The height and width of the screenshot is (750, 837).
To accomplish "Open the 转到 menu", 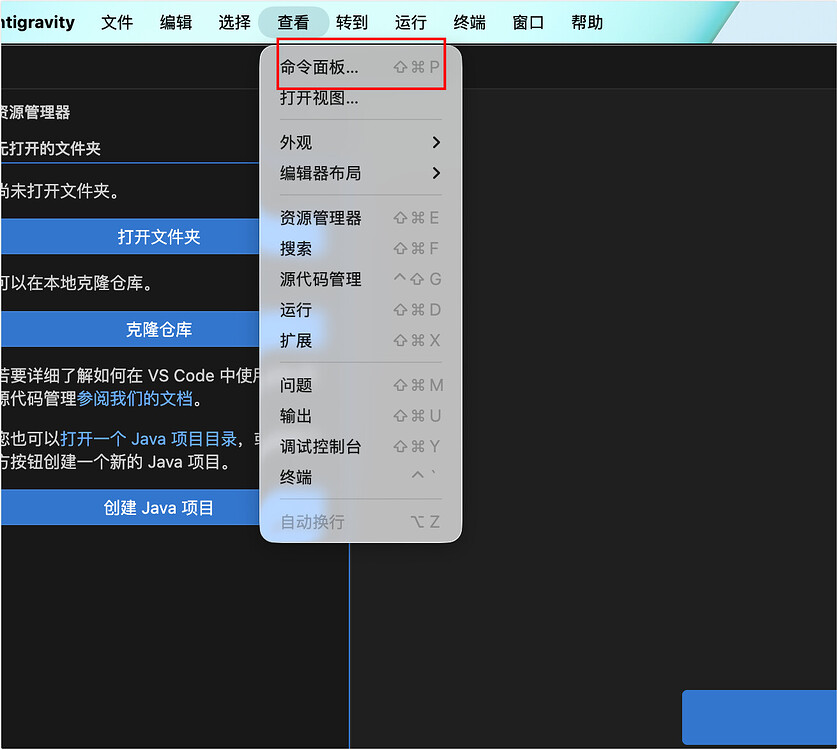I will pos(352,22).
